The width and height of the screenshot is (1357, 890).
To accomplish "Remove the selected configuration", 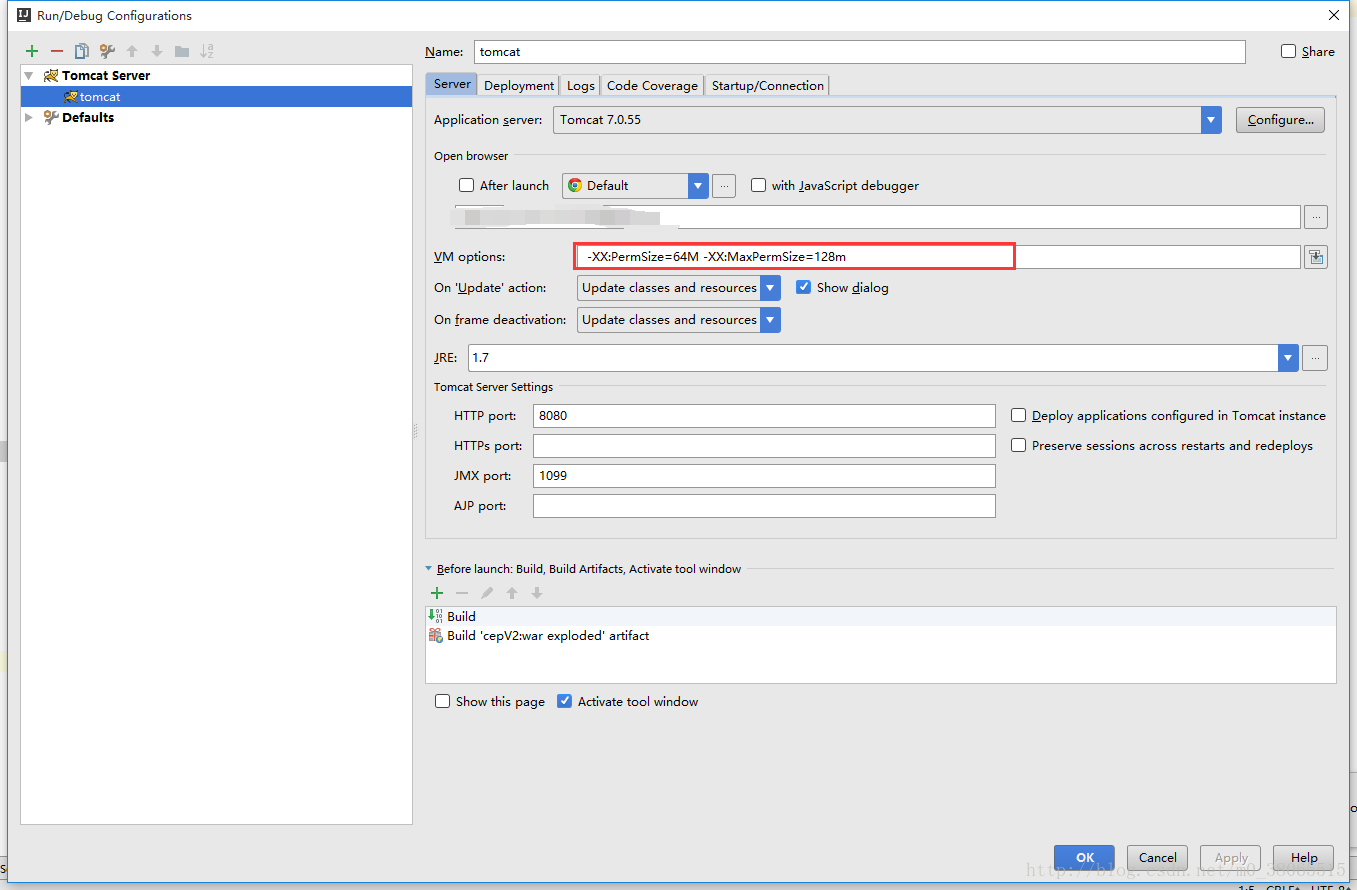I will 57,51.
